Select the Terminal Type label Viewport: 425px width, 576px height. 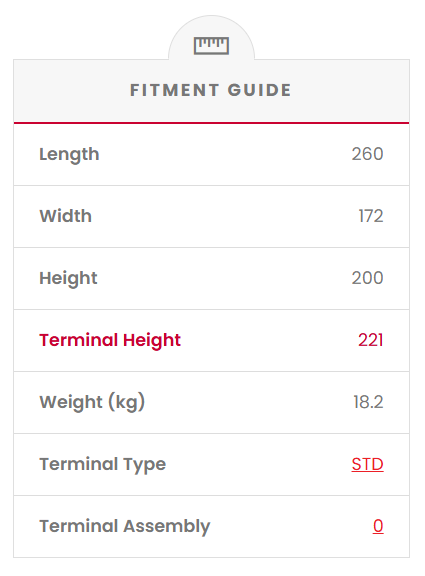pyautogui.click(x=103, y=465)
